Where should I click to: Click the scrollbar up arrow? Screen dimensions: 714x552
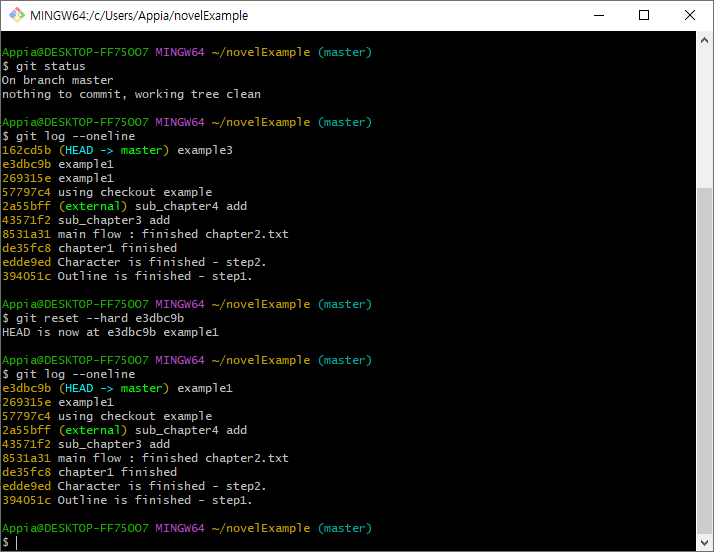[704, 40]
